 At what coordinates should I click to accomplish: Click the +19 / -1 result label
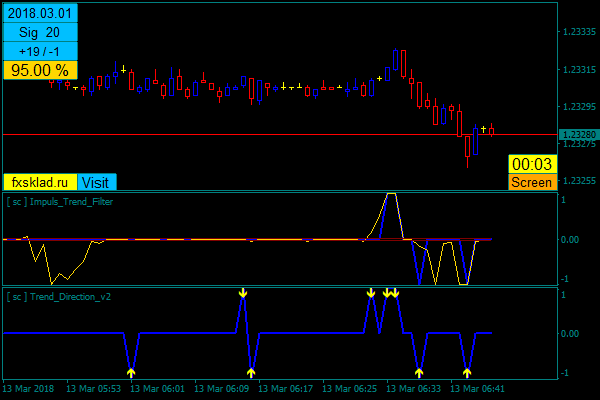[40, 51]
